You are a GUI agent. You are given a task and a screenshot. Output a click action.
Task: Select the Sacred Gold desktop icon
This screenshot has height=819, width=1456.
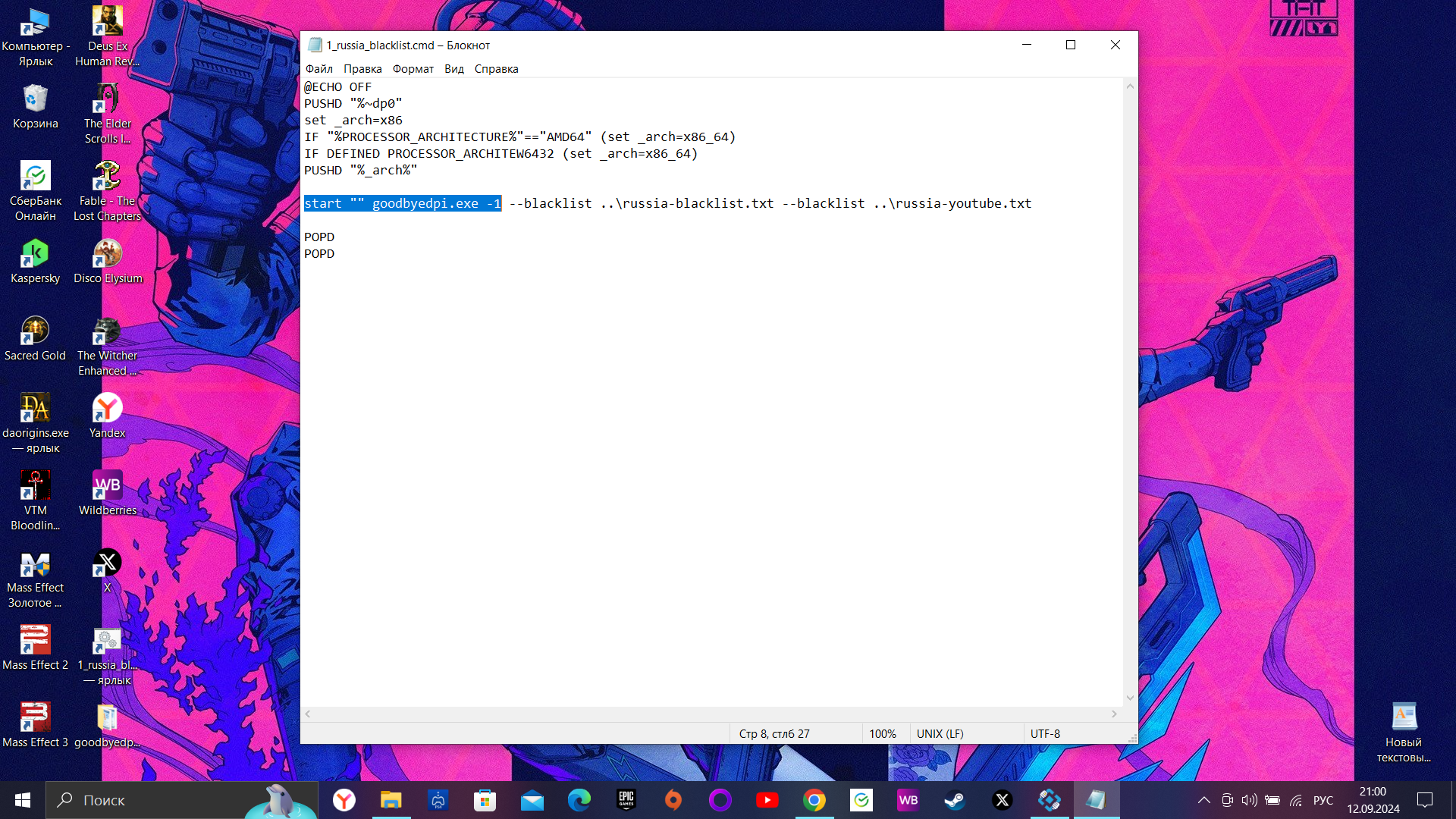pos(36,340)
